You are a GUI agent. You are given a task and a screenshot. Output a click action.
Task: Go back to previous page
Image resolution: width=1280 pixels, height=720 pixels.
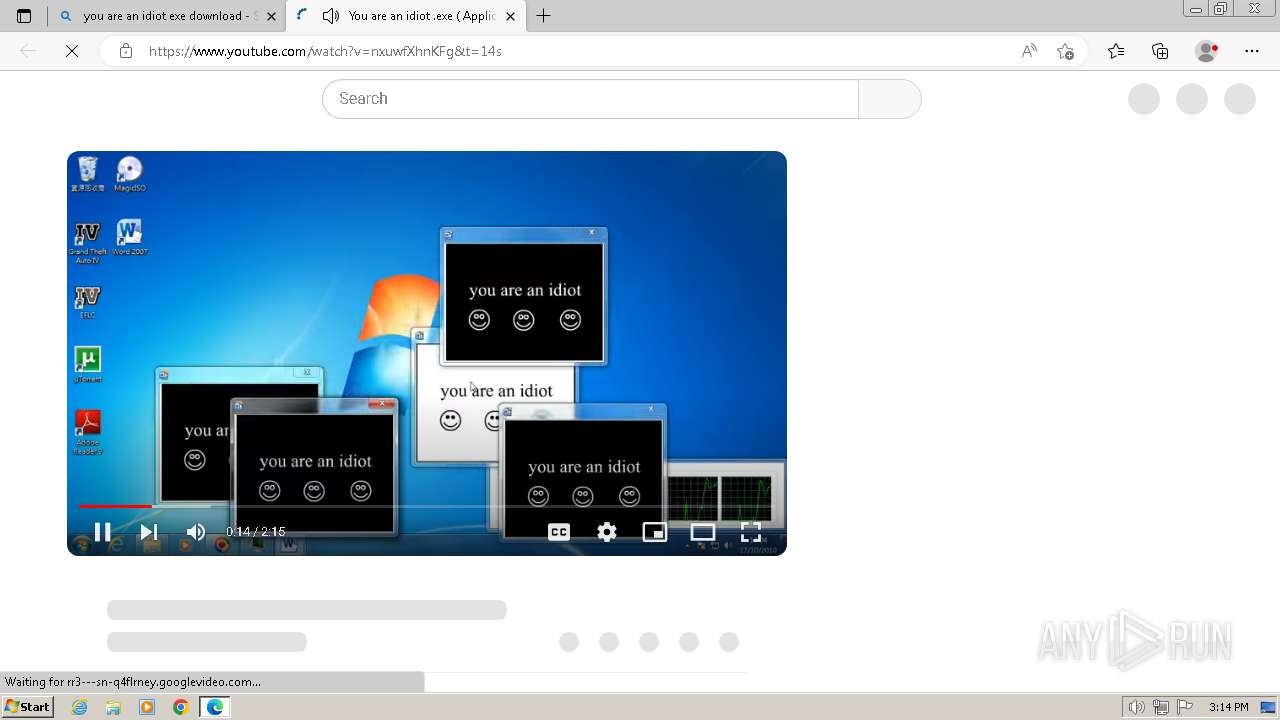point(28,51)
